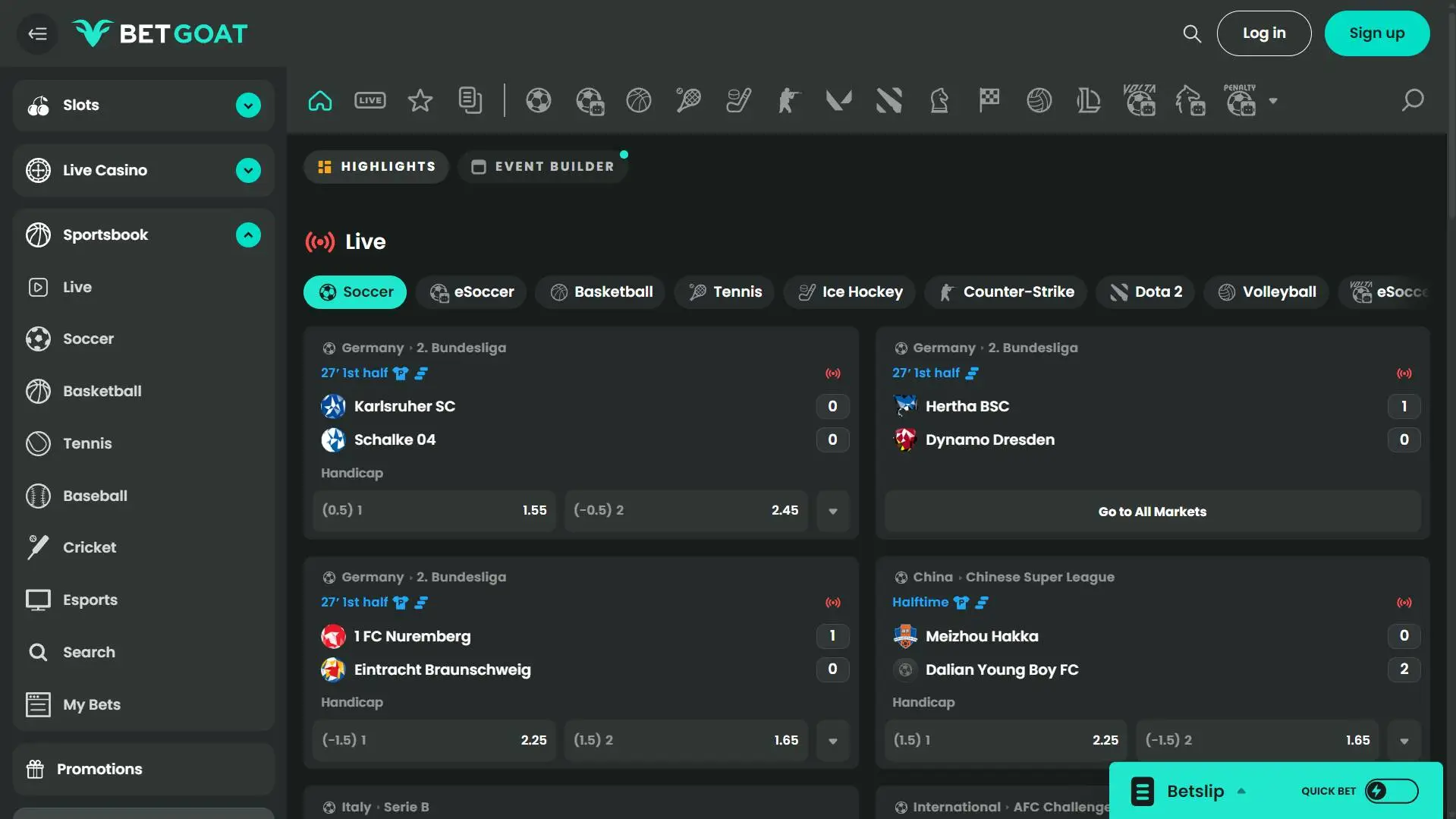The width and height of the screenshot is (1456, 819).
Task: Open the bet history documents icon in toolbar
Action: [470, 100]
